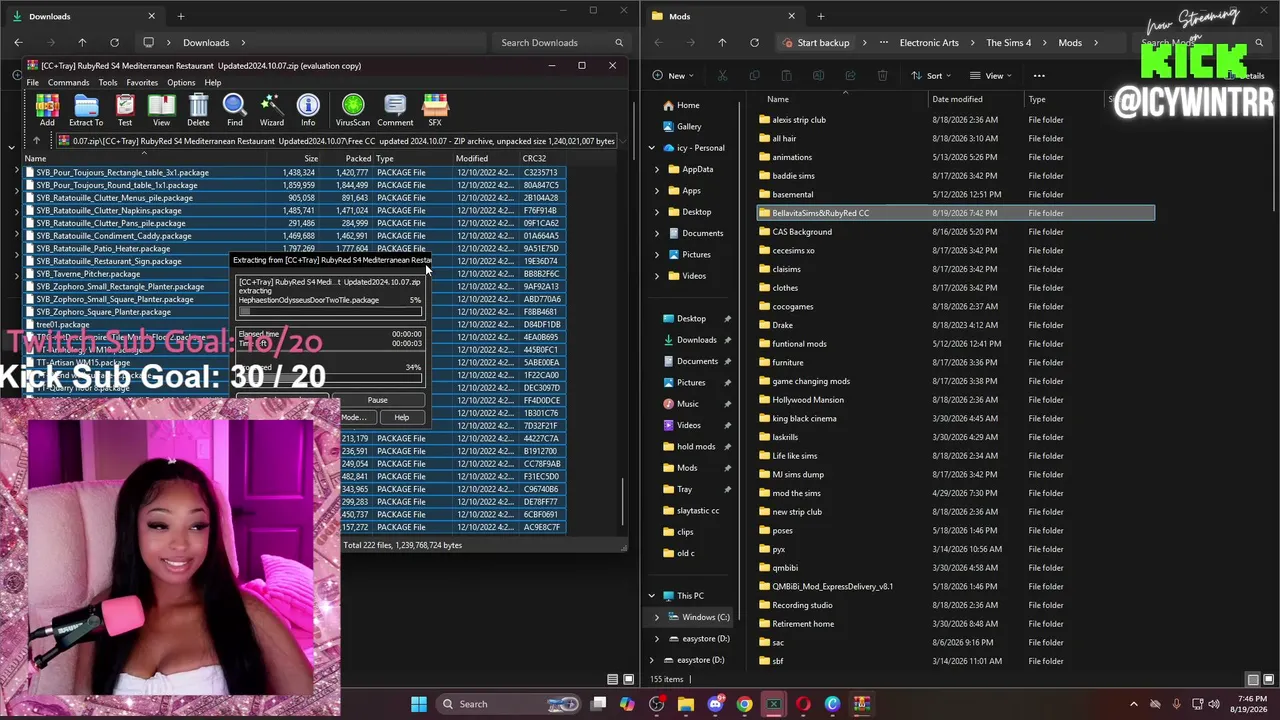Open the Find magnifier tool in WinRAR
1280x720 pixels.
[235, 110]
